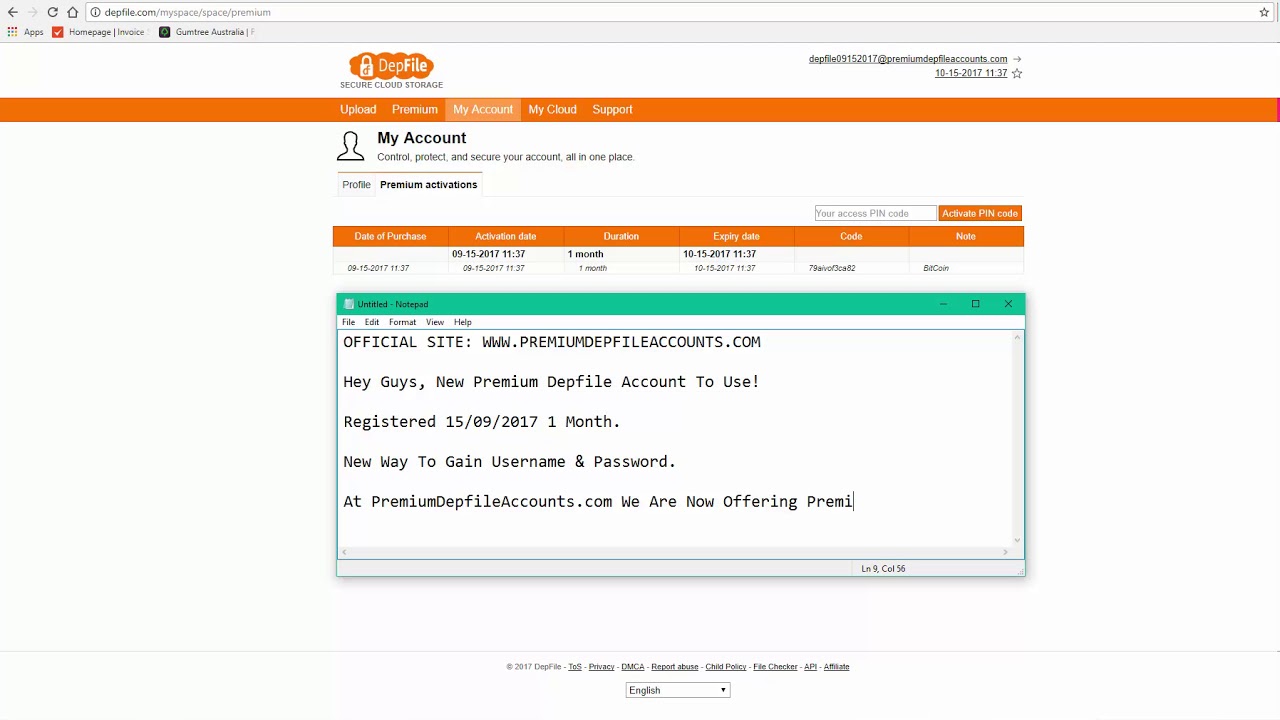Go to browser home page icon
1280x720 pixels.
pyautogui.click(x=72, y=12)
